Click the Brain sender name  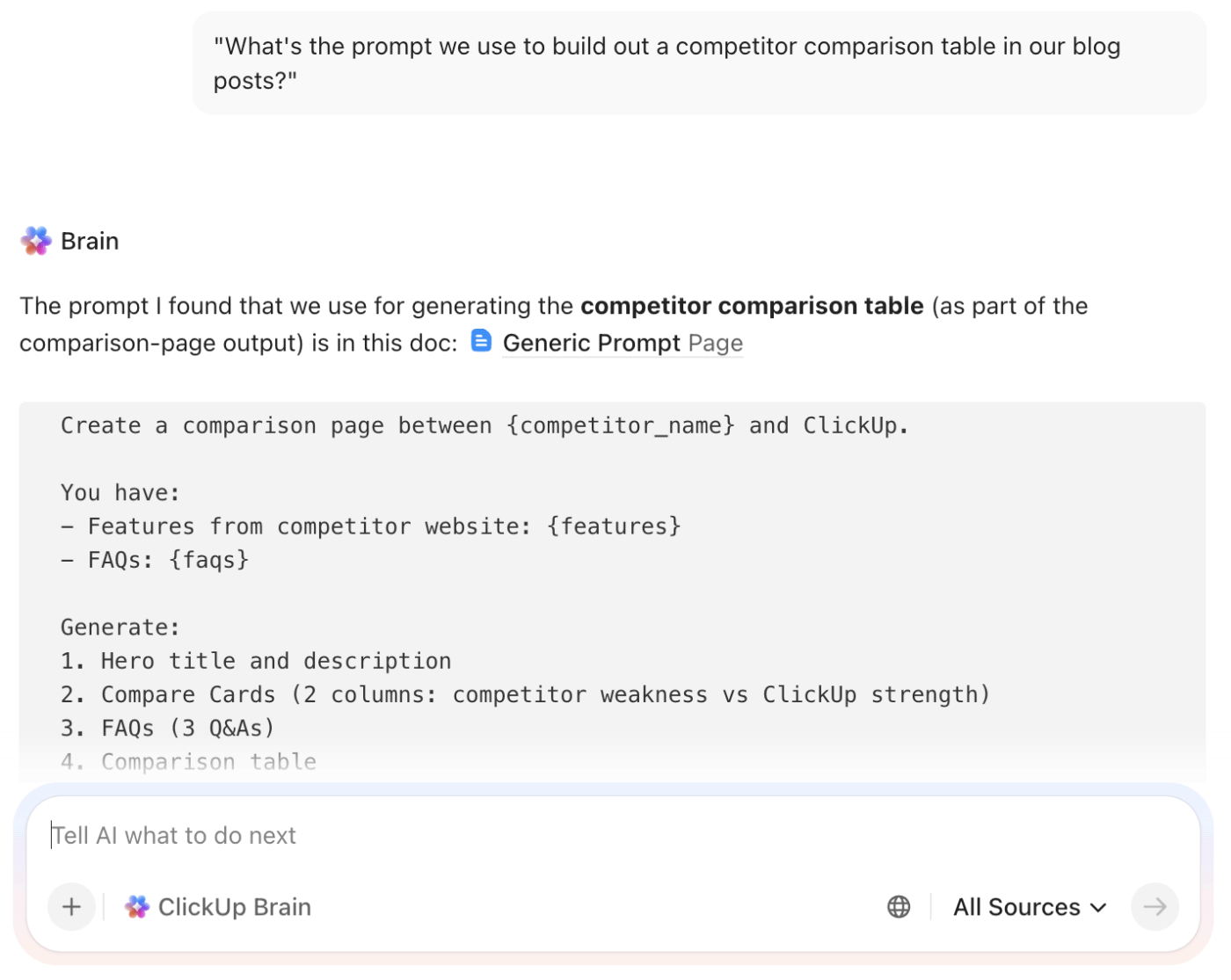90,241
